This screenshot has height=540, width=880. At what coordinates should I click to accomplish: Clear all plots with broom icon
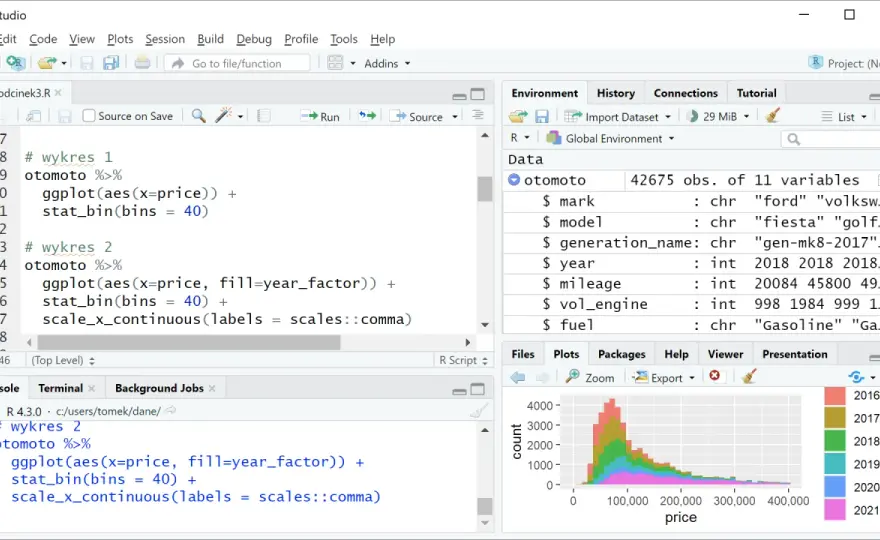click(x=749, y=376)
